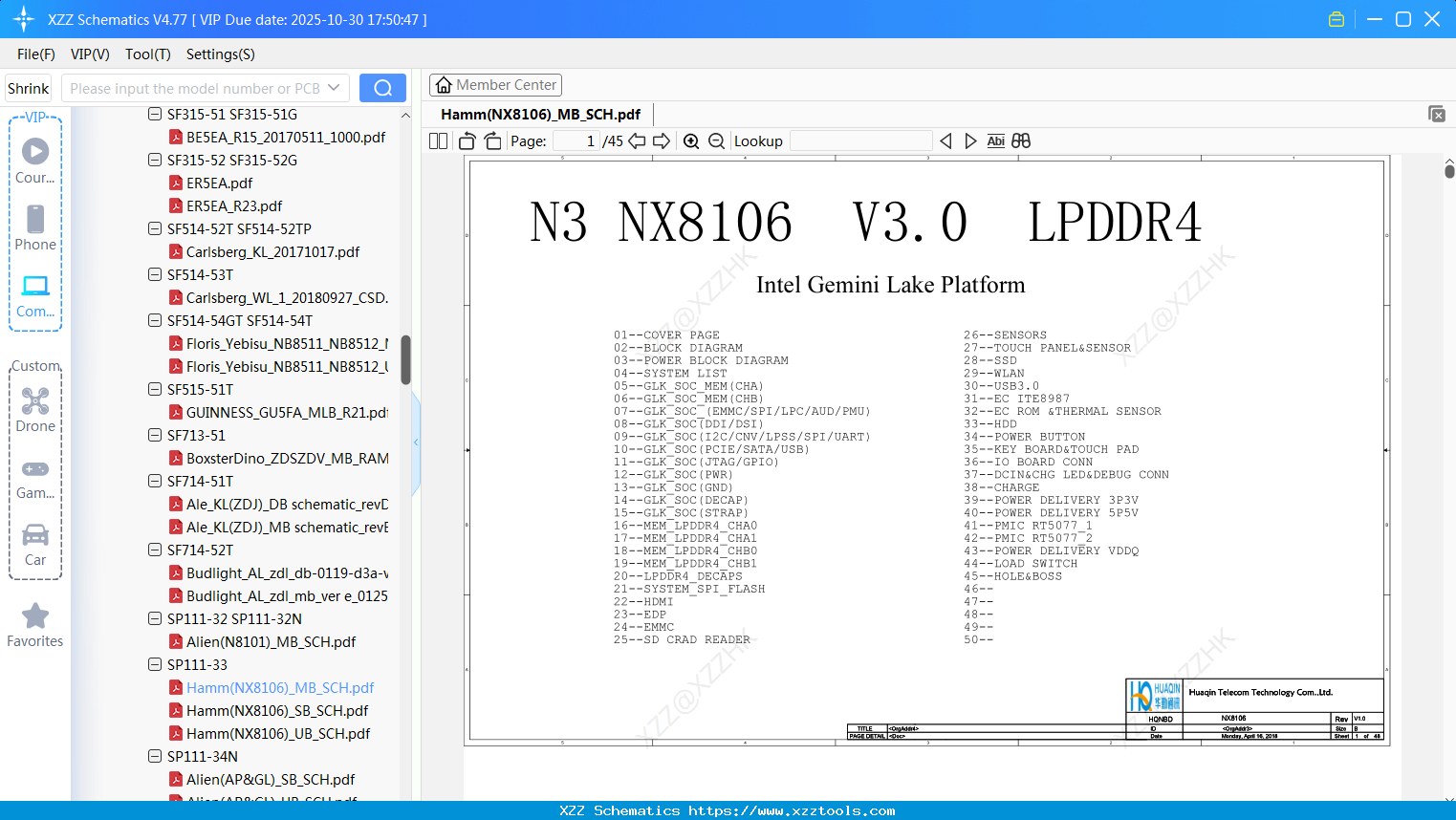Select the Hamm(NX8106)_MB_SCH.pdf document tab
Viewport: 1456px width, 820px height.
(541, 114)
